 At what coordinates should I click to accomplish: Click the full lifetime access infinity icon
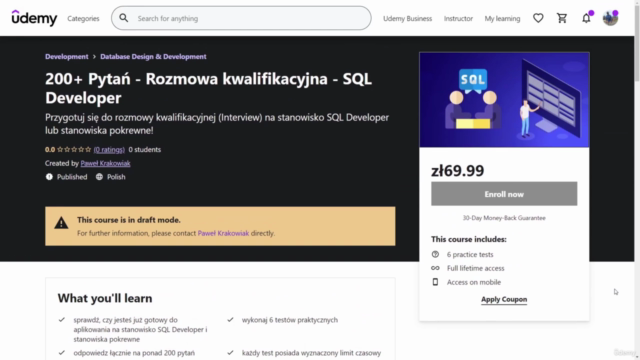(435, 268)
